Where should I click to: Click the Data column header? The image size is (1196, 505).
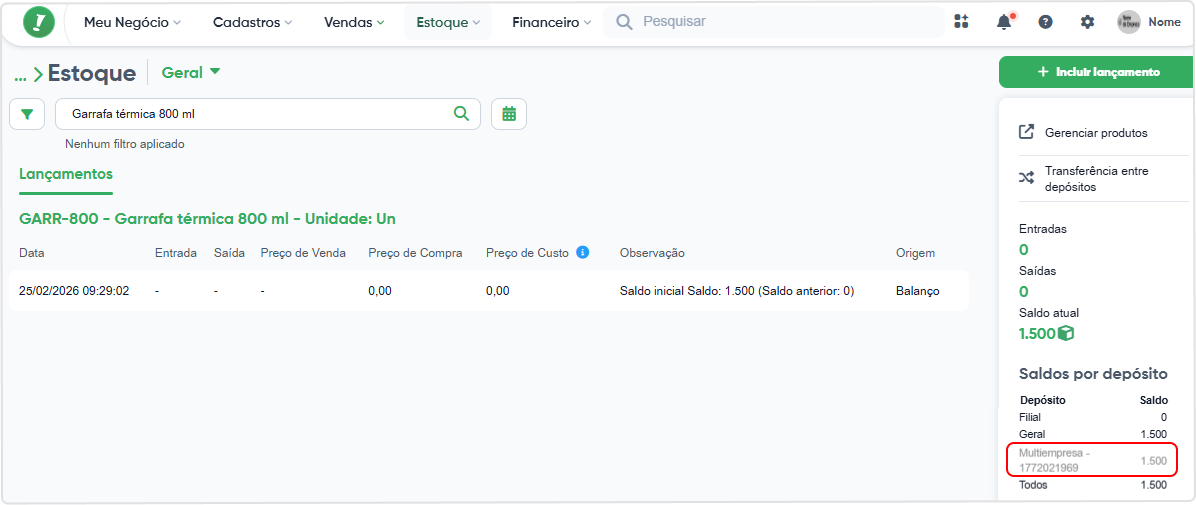coord(32,253)
